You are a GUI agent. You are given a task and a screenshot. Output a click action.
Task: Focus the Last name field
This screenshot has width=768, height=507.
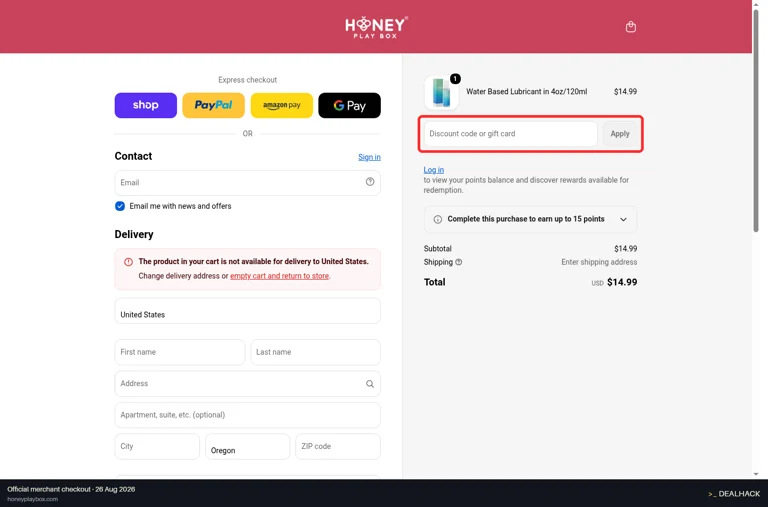tap(315, 352)
